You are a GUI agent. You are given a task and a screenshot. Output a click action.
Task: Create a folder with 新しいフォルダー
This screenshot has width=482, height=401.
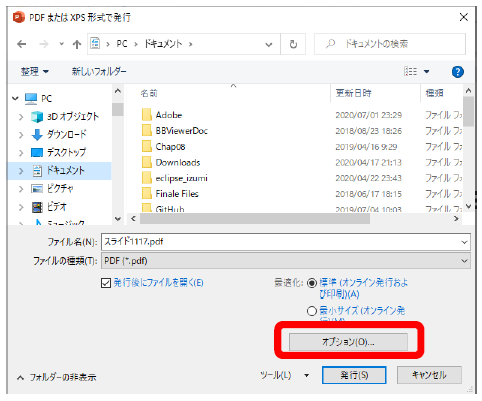point(99,71)
